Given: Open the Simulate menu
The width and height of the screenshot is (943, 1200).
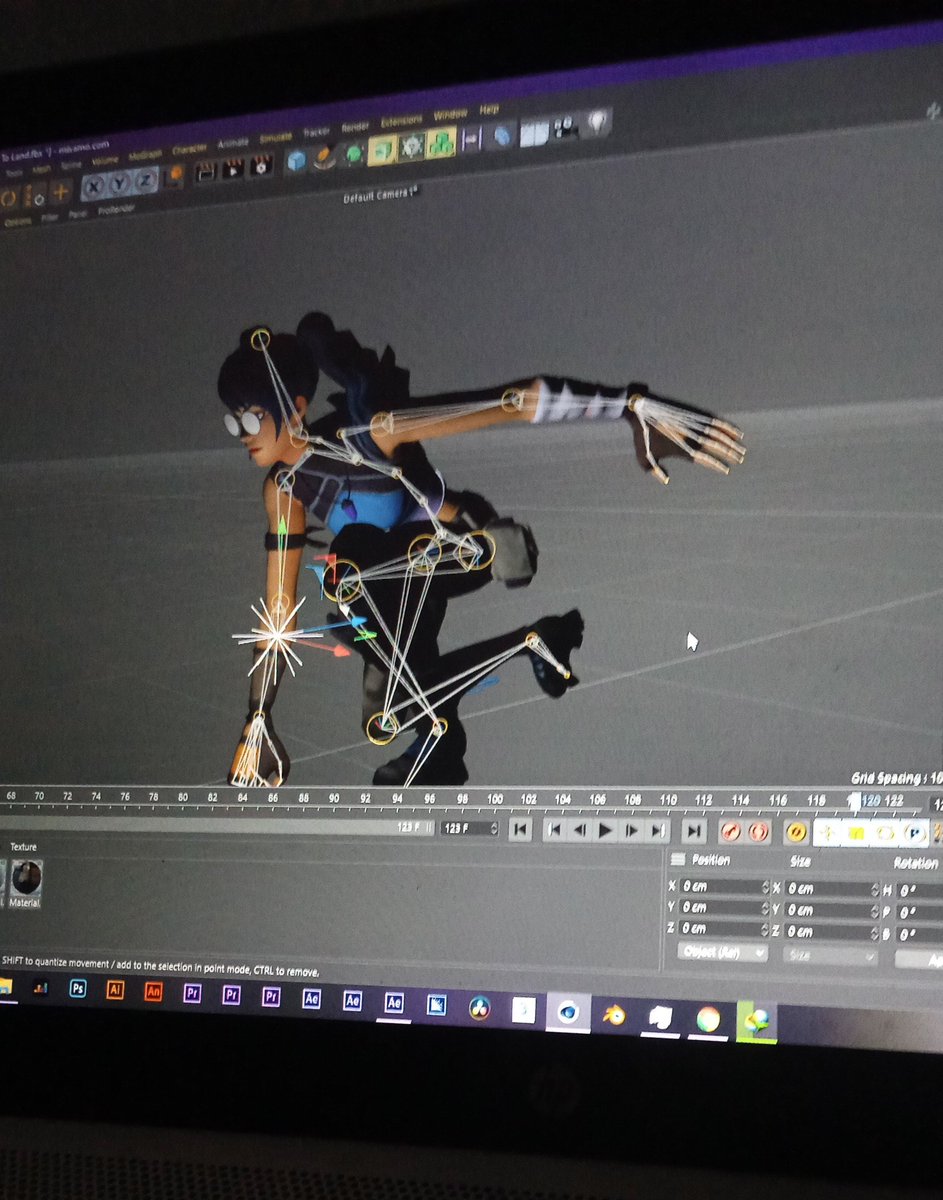Looking at the screenshot, I should click(276, 138).
